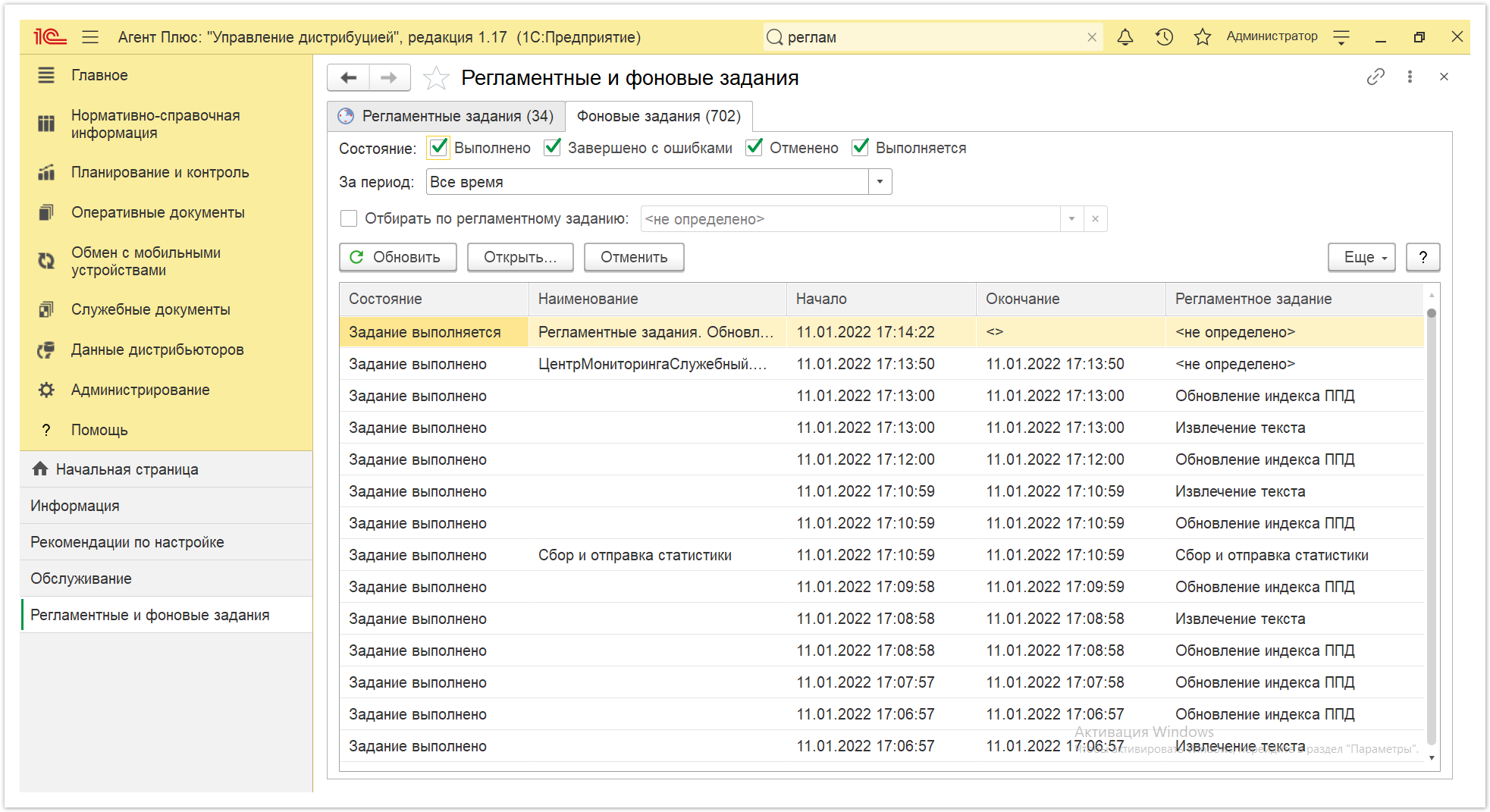Sort by the Начало column header
The width and height of the screenshot is (1490, 812).
click(x=881, y=299)
